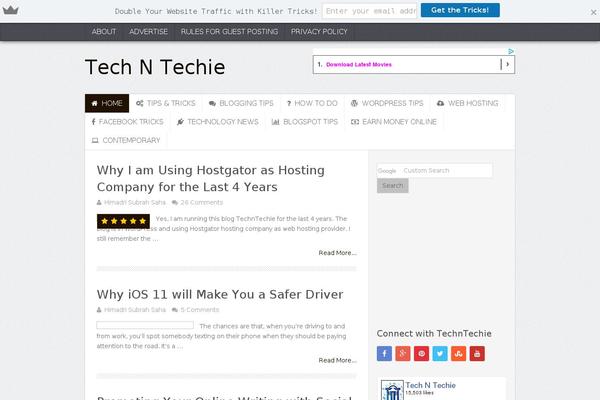Screen dimensions: 600x400
Task: Open the Advertise page
Action: click(x=148, y=32)
